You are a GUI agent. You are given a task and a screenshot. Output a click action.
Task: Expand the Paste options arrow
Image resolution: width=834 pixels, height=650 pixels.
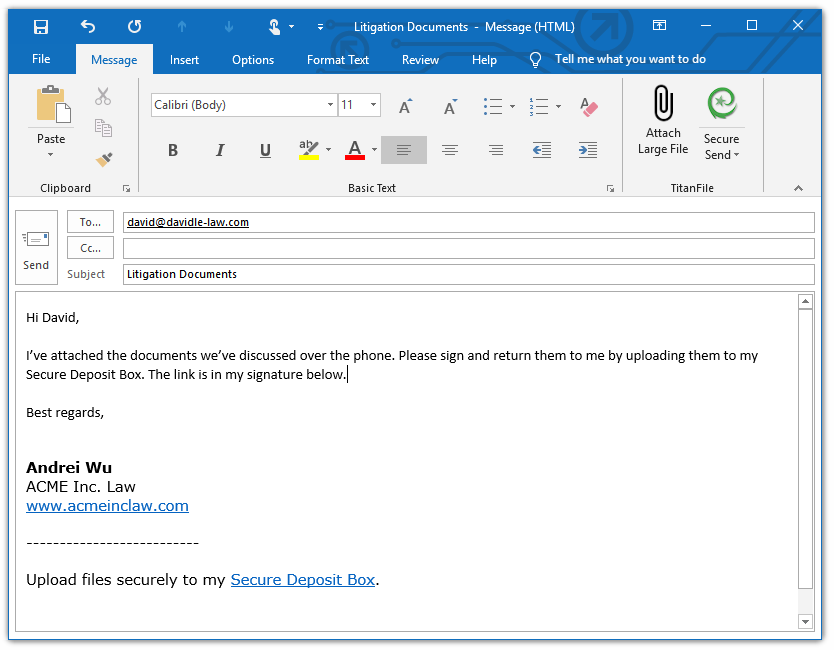click(51, 154)
